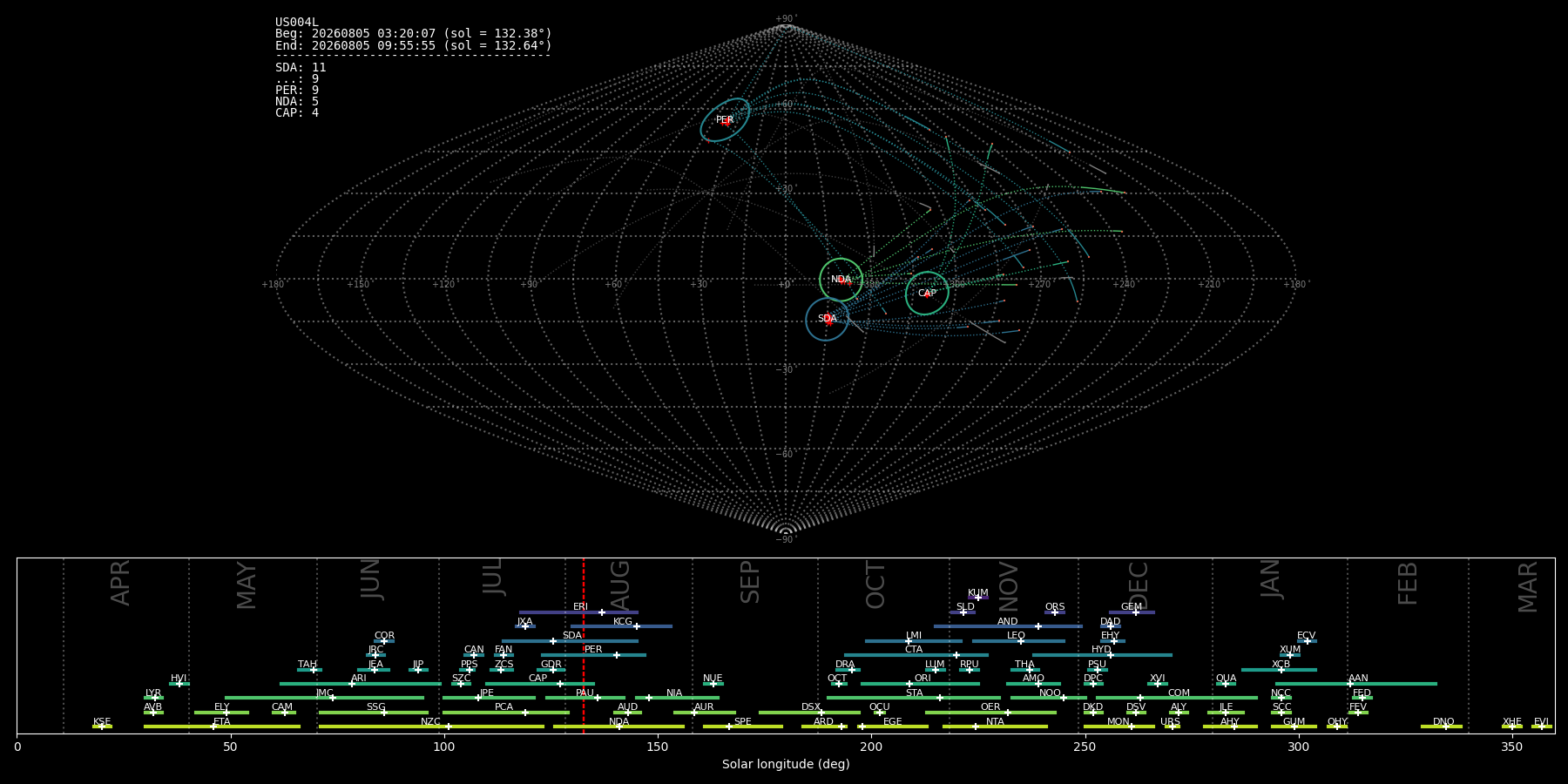Select the CAP radiant circle
The image size is (1568, 784).
coord(927,293)
